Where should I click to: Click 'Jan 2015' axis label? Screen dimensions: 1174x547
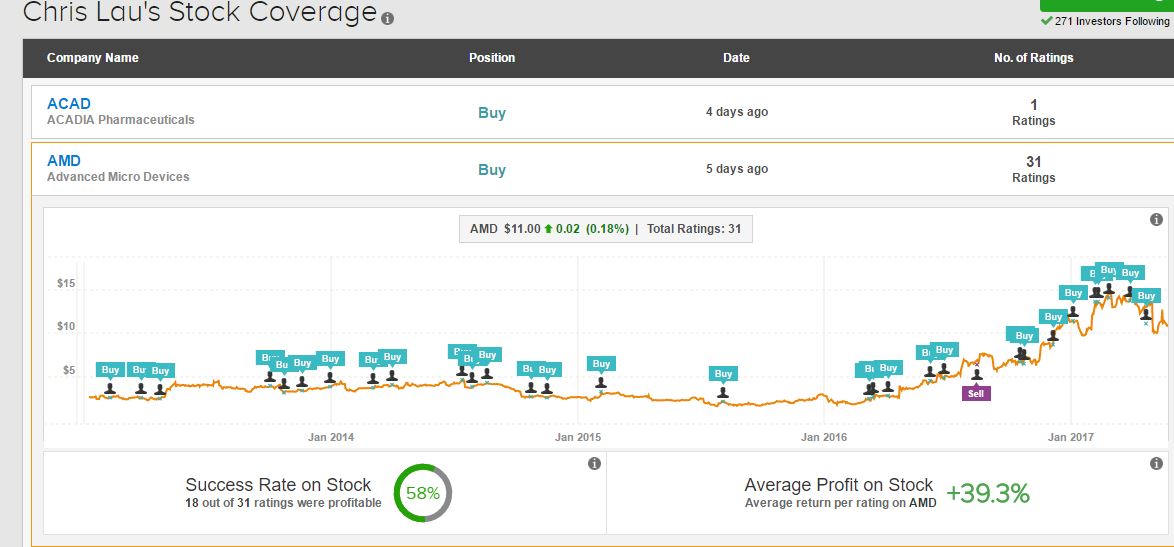(577, 437)
